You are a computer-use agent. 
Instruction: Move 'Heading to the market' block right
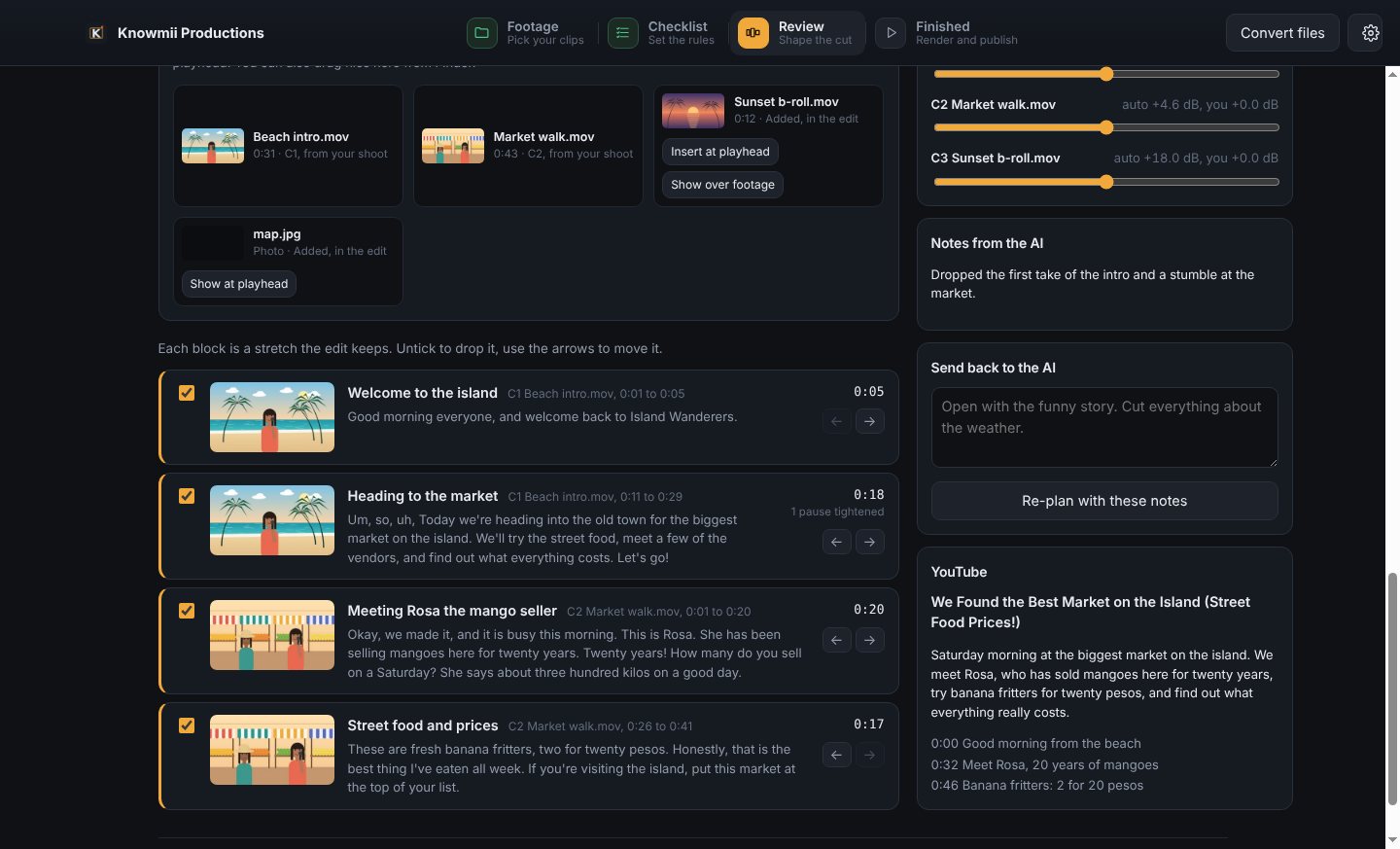pos(870,542)
